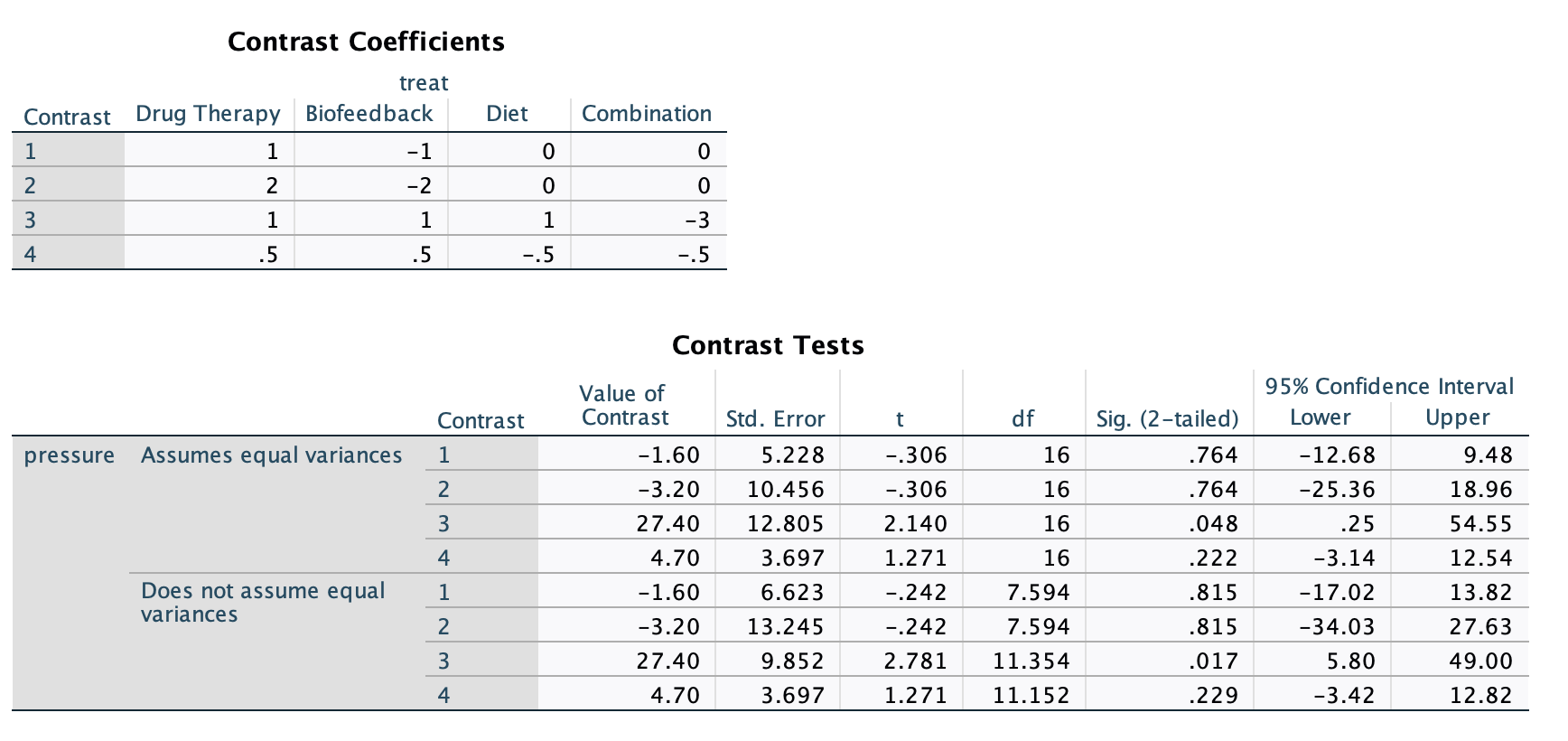Select the Combination column header
The image size is (1568, 741).
click(x=647, y=114)
